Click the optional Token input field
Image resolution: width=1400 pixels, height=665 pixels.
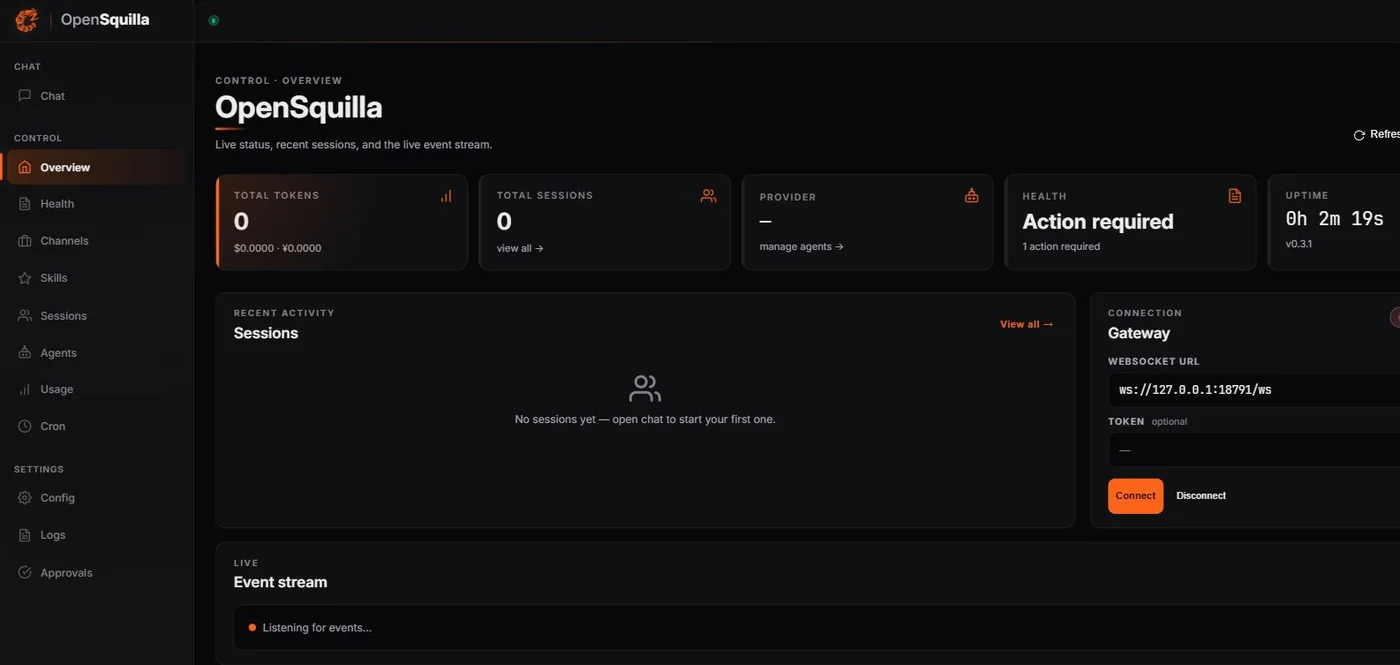[x=1254, y=450]
